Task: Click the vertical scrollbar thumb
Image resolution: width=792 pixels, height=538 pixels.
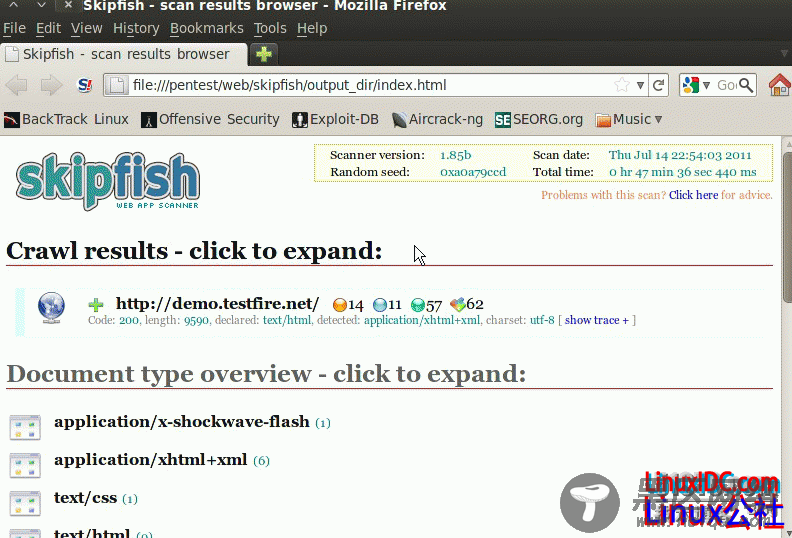Action: [787, 227]
